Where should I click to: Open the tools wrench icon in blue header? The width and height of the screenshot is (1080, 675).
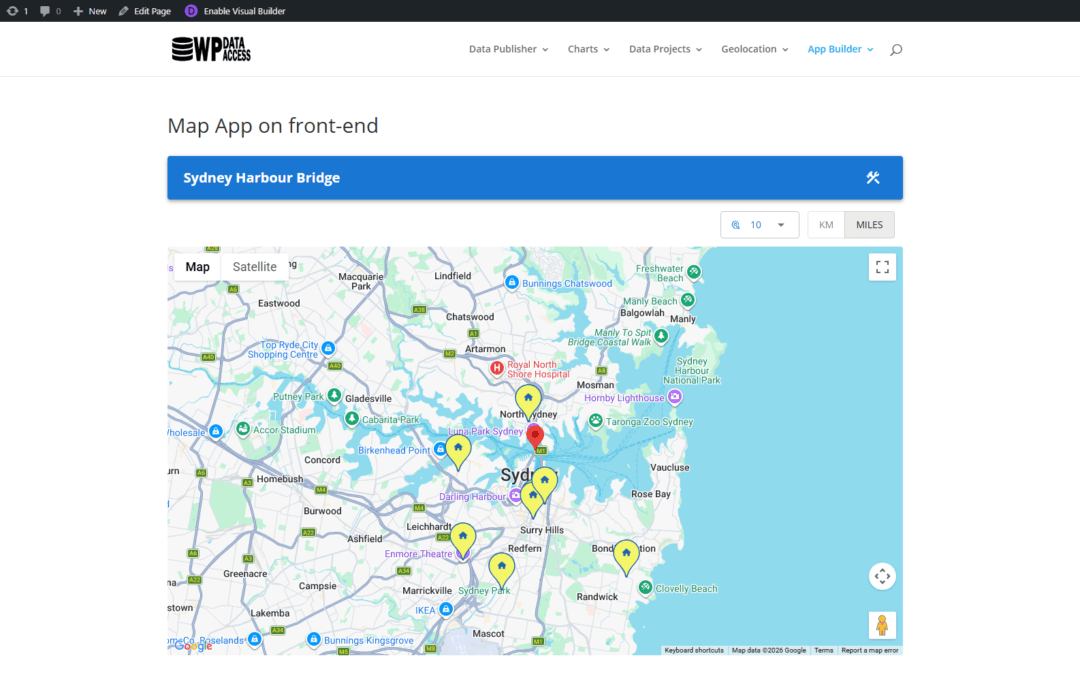pyautogui.click(x=873, y=178)
